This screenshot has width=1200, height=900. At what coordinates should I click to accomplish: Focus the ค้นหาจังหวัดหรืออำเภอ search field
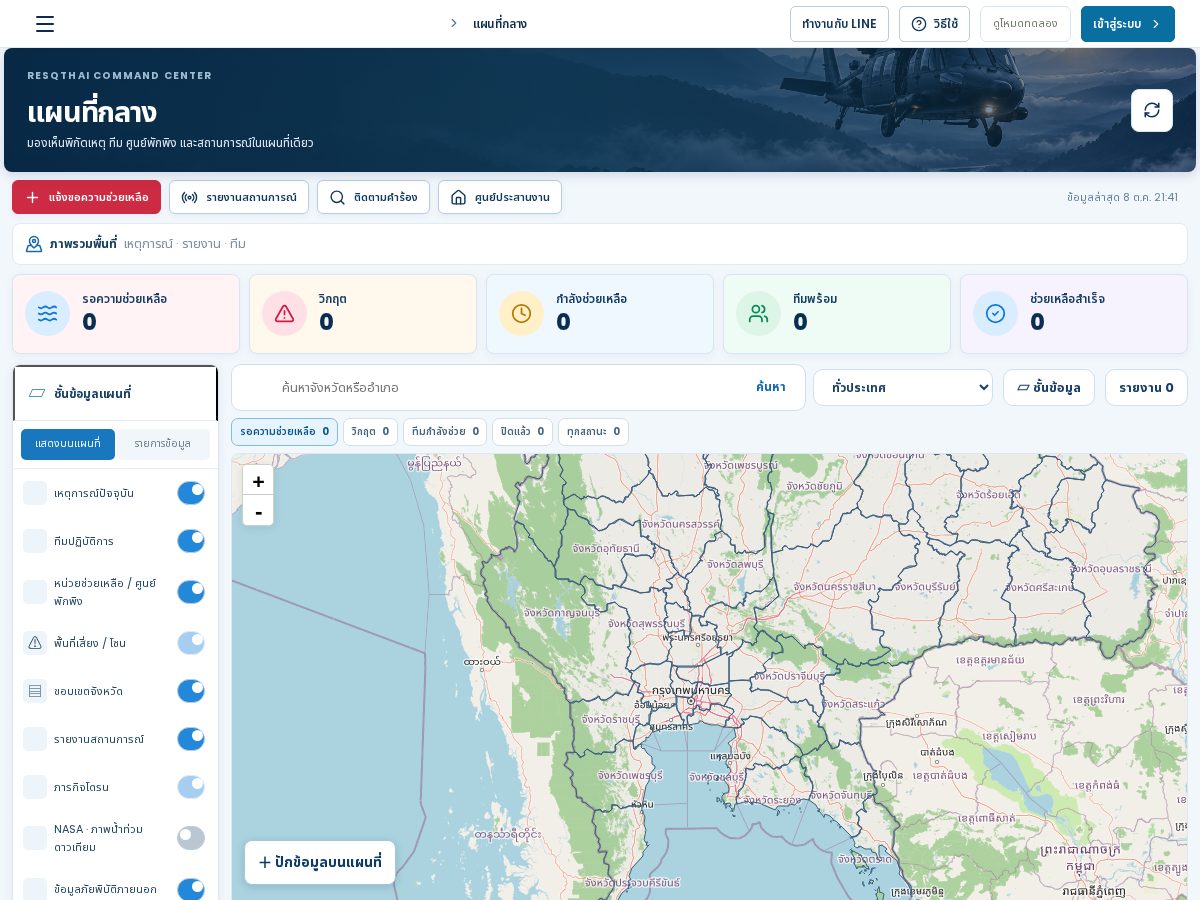point(510,387)
